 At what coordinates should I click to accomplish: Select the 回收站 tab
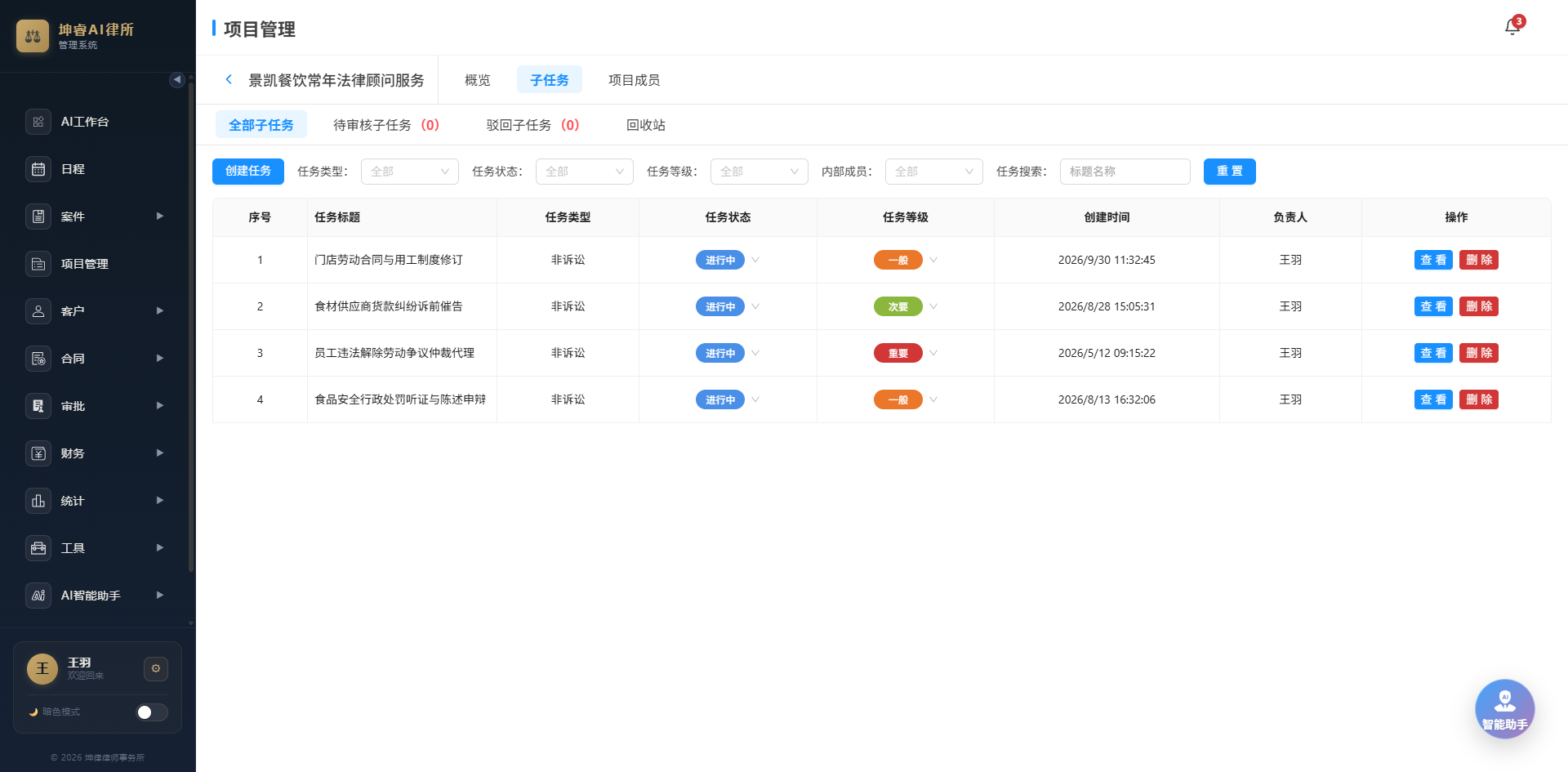tap(646, 125)
